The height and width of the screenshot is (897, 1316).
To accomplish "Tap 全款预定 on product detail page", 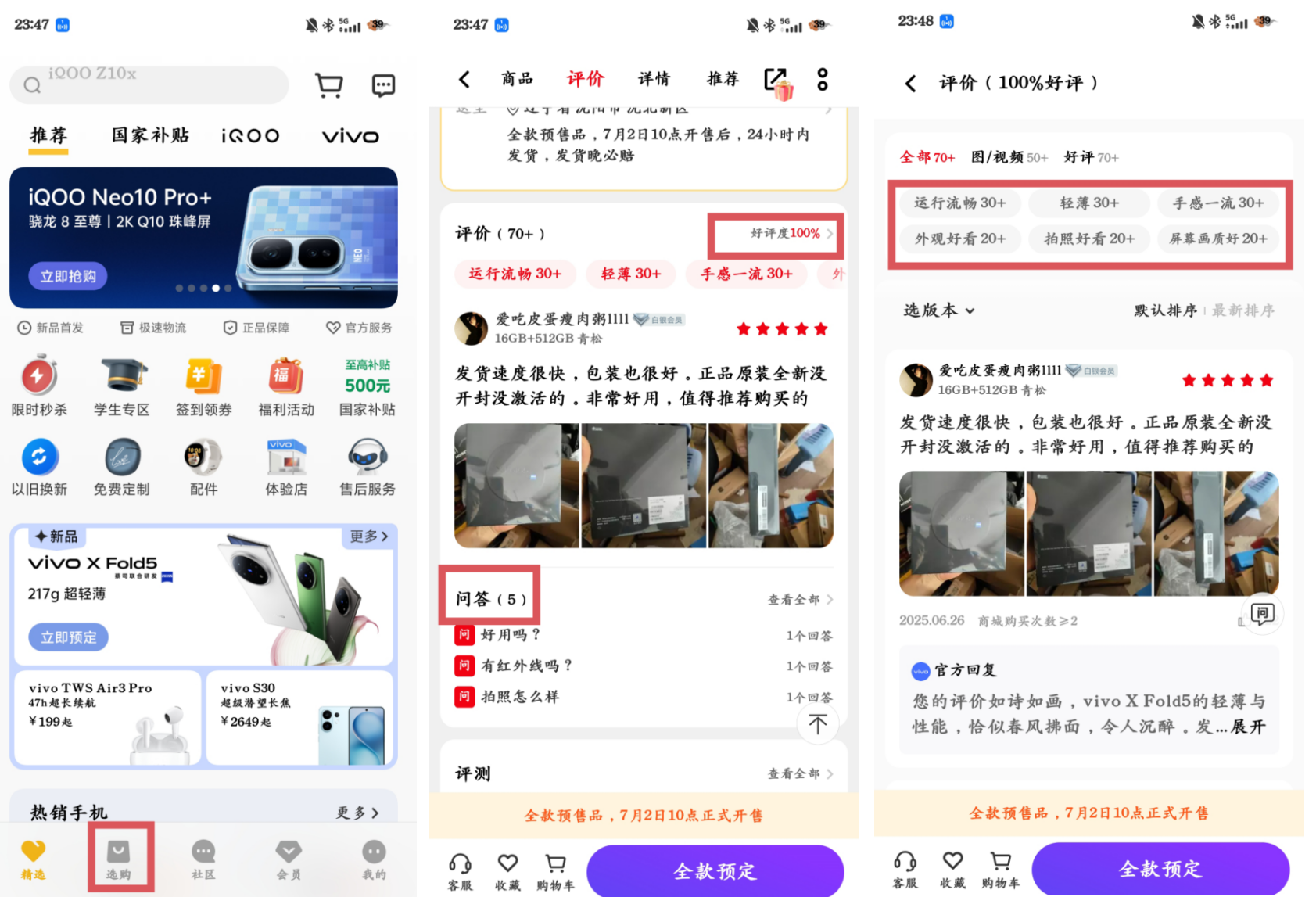I will (715, 870).
